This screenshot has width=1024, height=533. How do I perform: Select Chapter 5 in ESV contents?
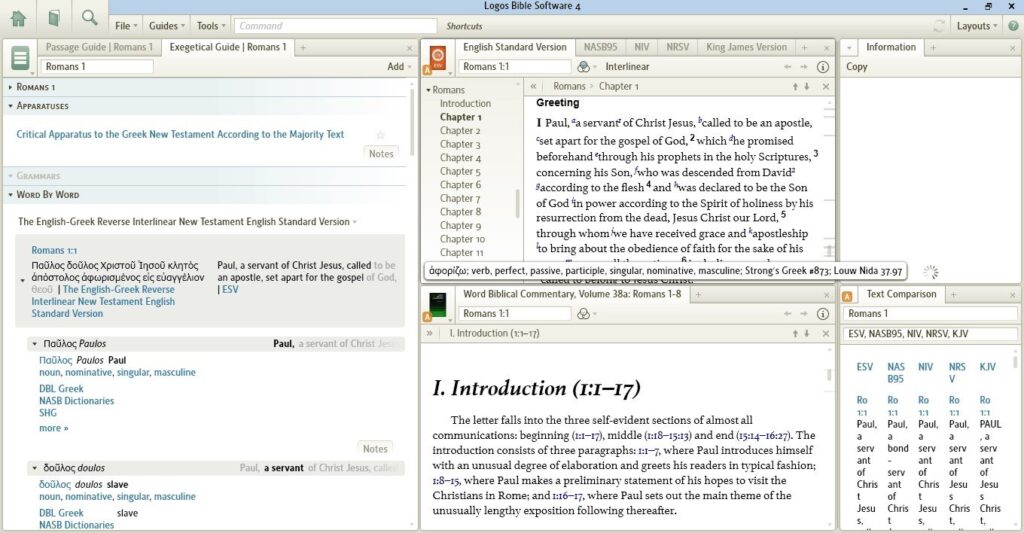tap(460, 171)
